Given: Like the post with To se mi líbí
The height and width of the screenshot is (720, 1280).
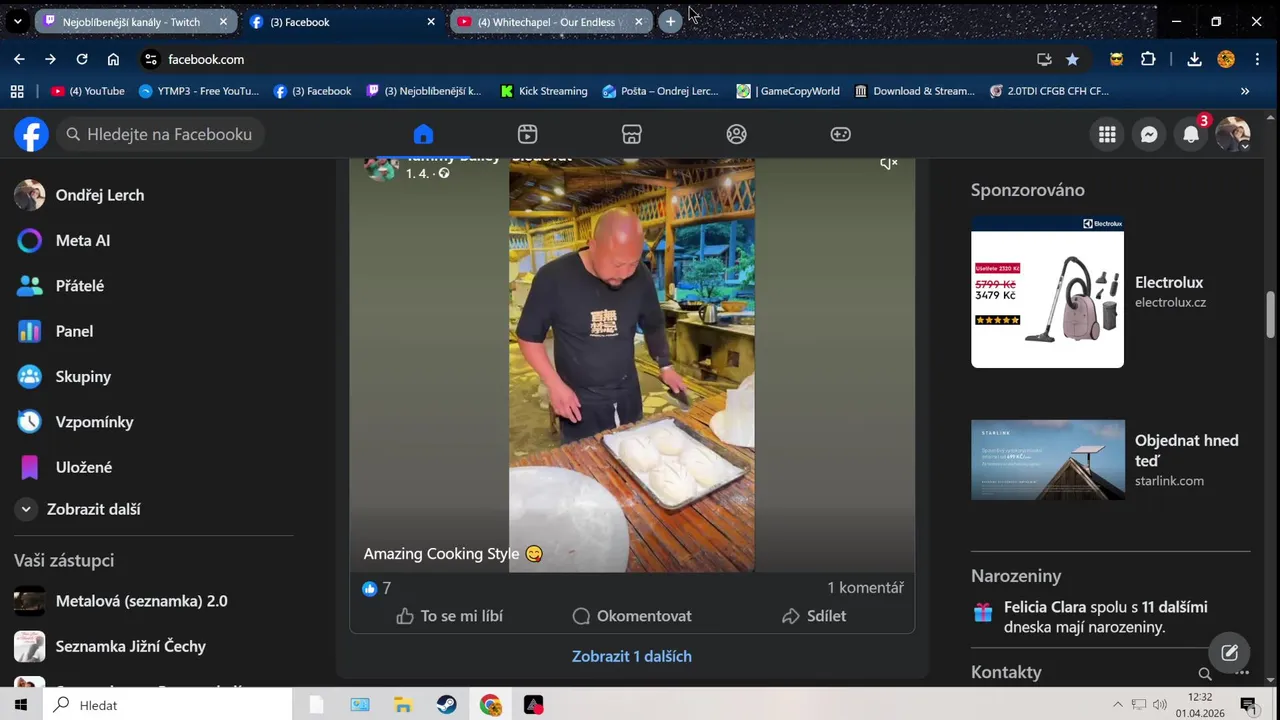Looking at the screenshot, I should pyautogui.click(x=449, y=616).
